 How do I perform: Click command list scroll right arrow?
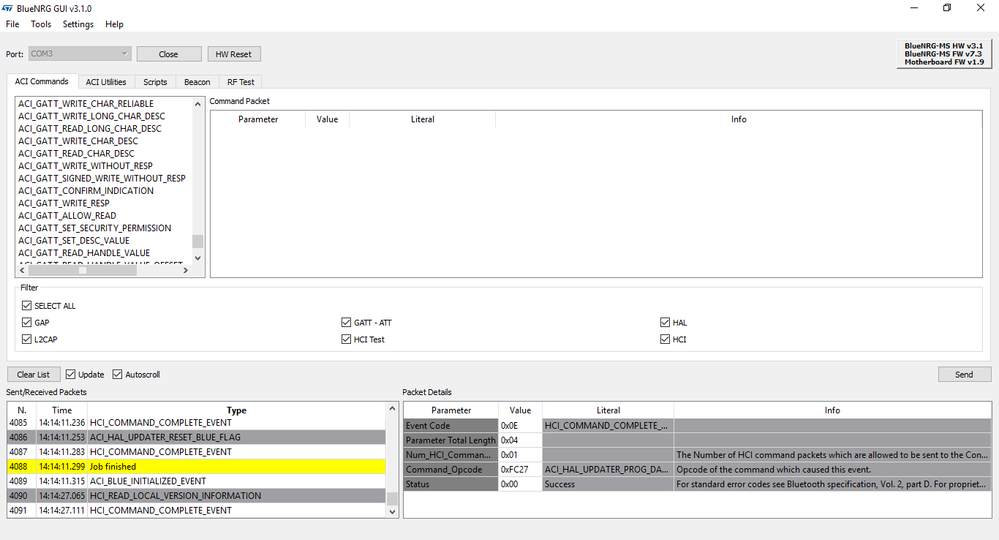[185, 270]
